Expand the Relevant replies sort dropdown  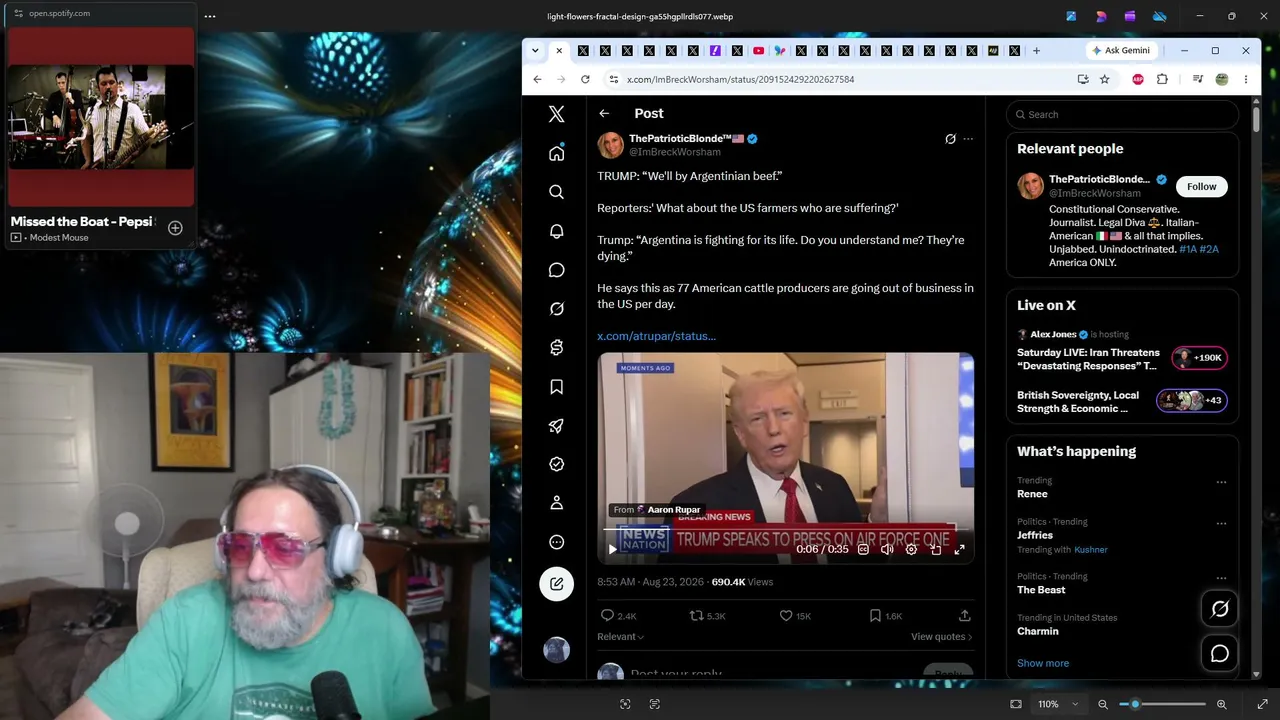point(621,637)
